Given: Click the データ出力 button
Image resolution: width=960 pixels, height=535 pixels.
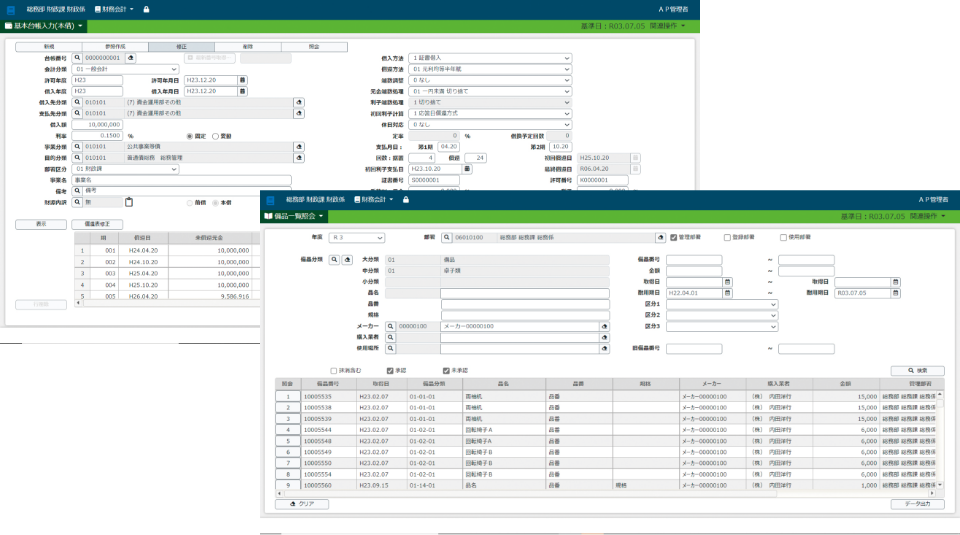Looking at the screenshot, I should pos(917,504).
